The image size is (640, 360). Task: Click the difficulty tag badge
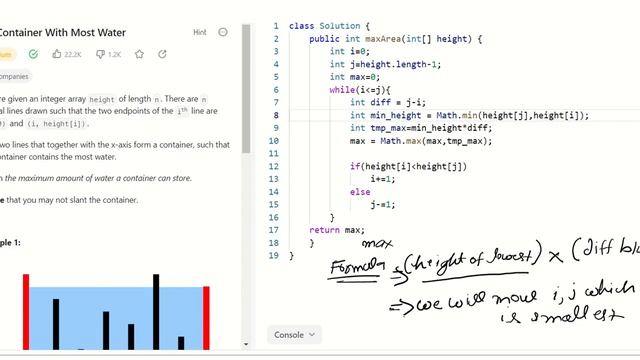[x=7, y=54]
